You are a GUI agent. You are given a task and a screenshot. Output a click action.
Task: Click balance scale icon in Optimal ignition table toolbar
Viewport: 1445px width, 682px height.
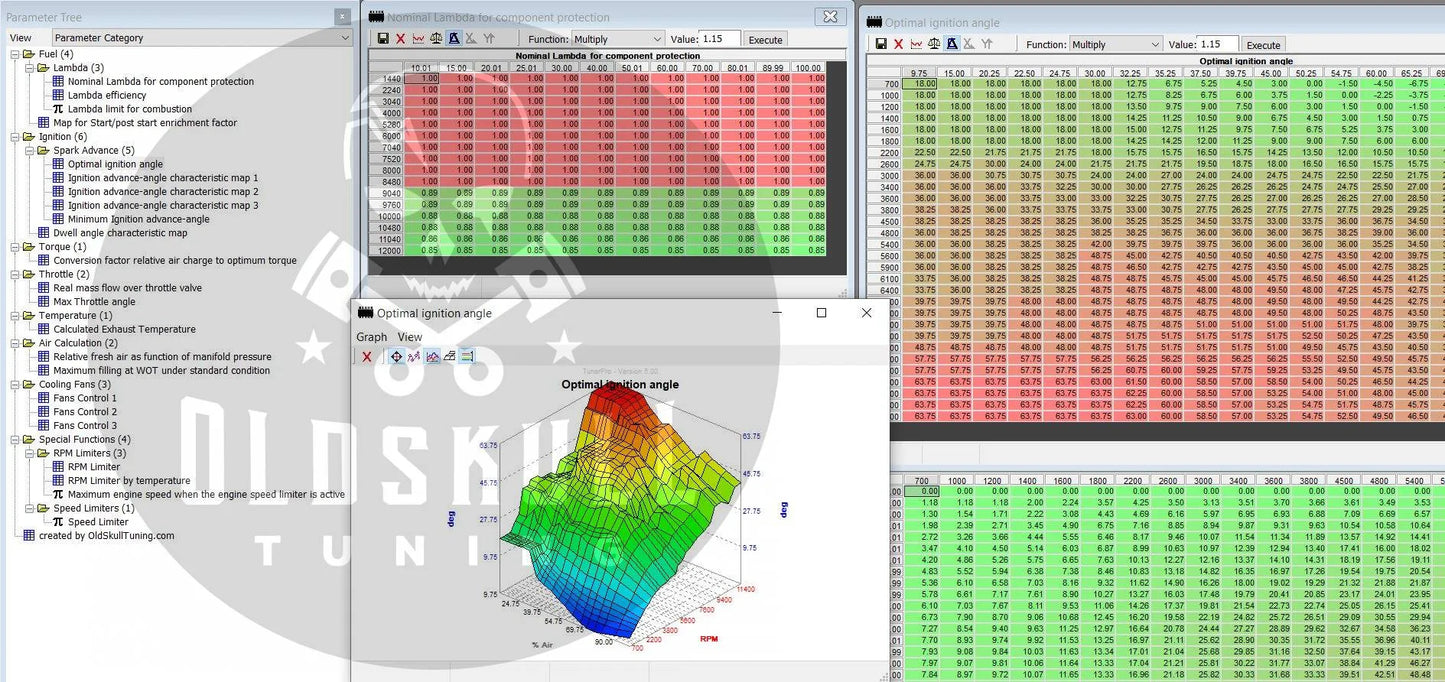point(934,44)
